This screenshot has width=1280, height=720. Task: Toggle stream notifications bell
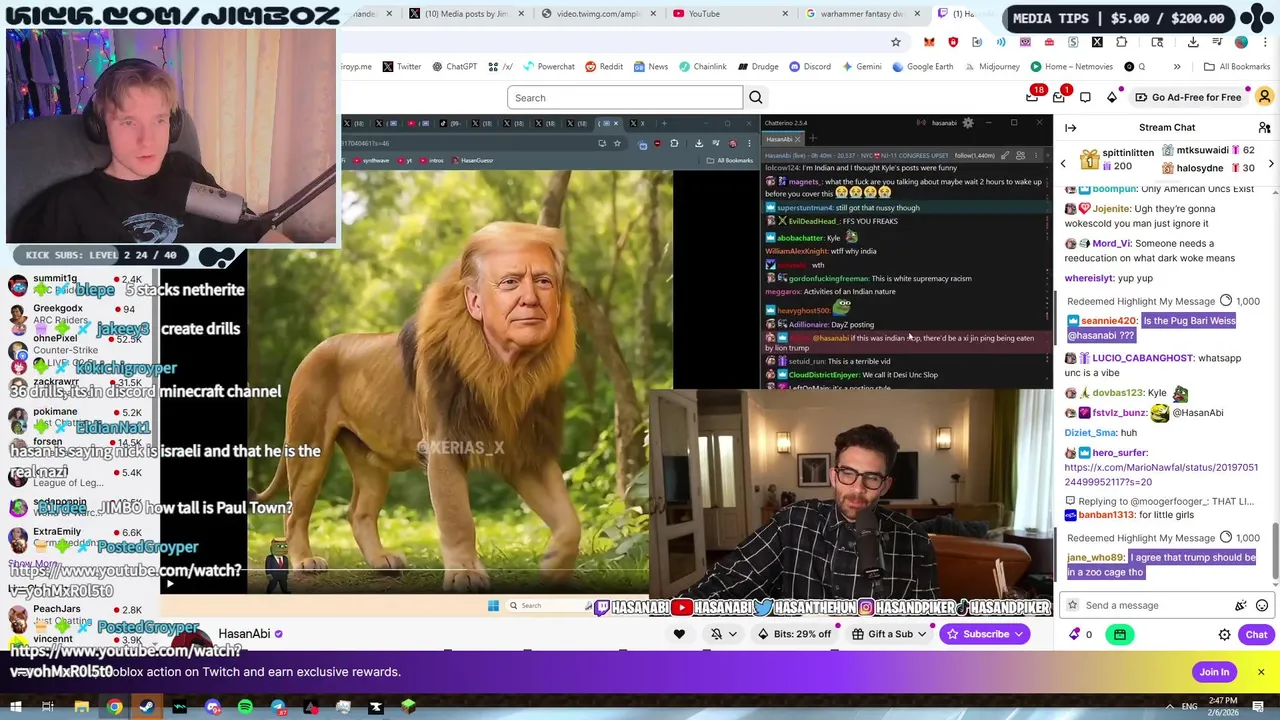point(716,634)
